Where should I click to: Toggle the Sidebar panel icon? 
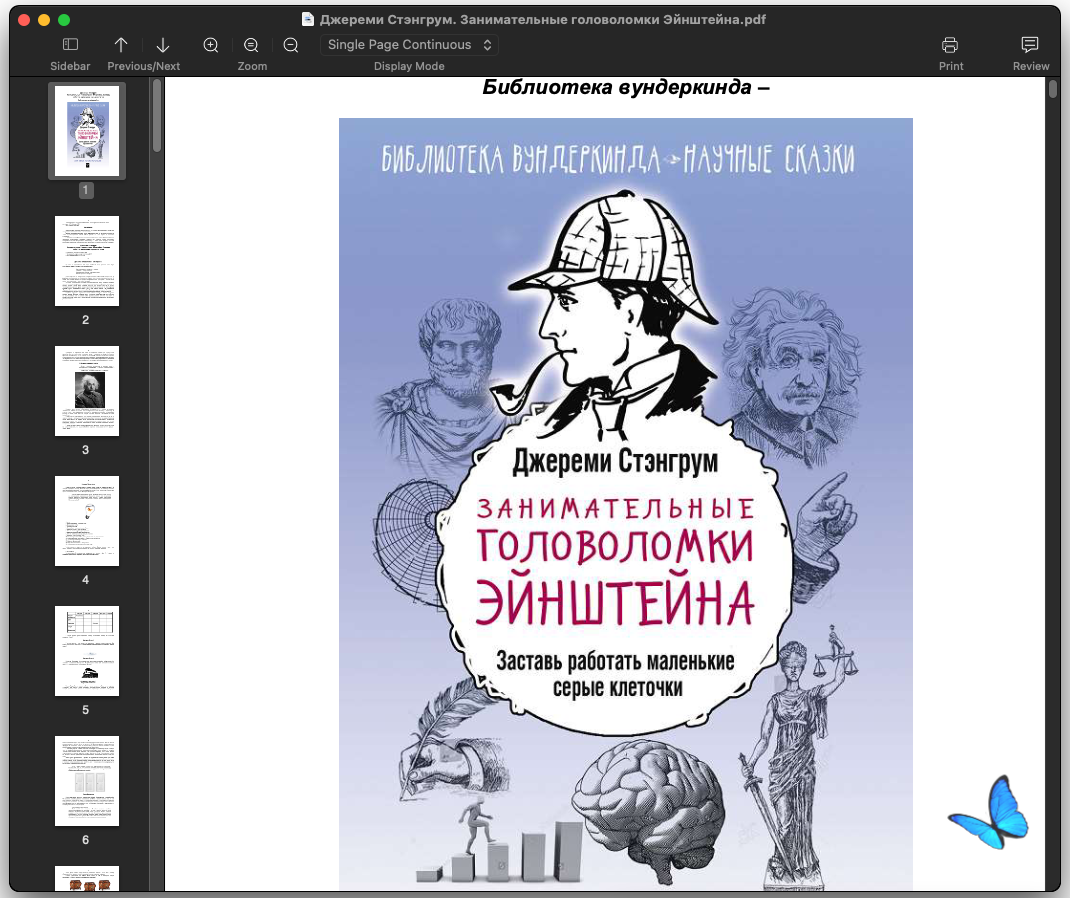70,45
